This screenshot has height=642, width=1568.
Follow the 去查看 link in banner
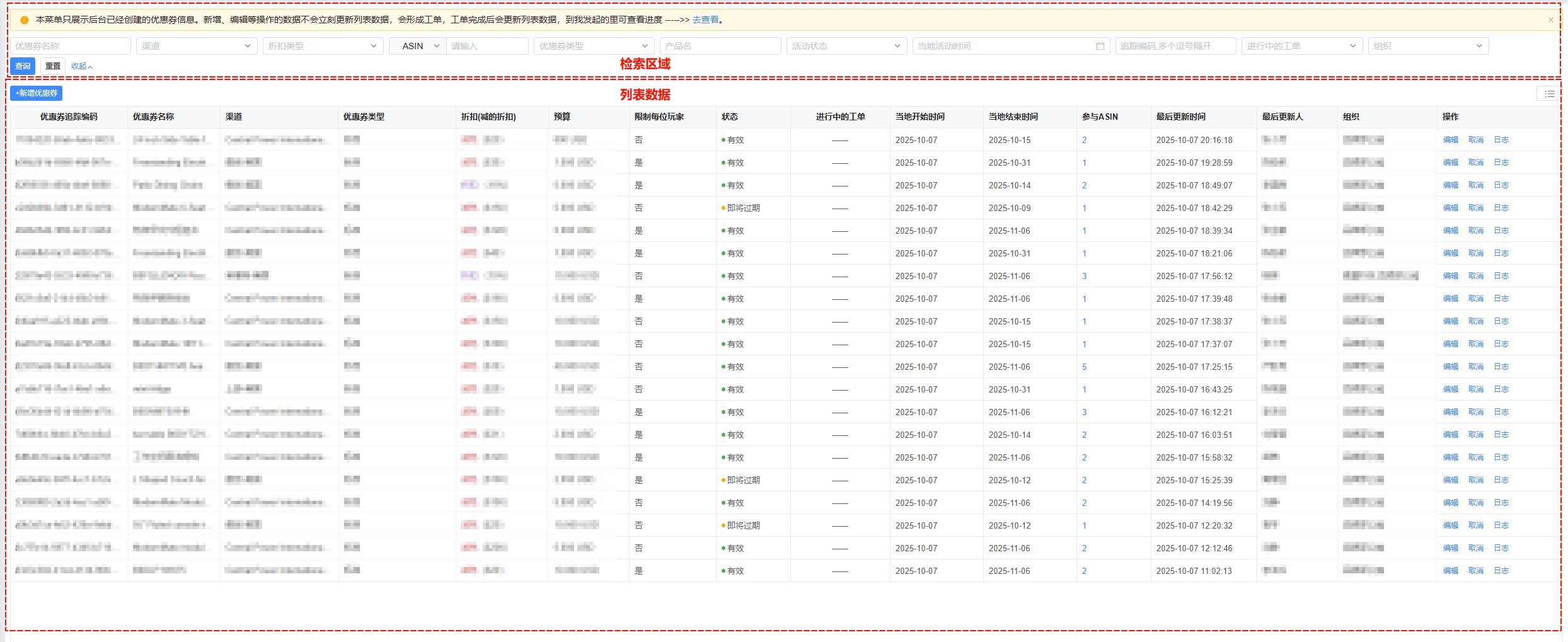click(705, 20)
